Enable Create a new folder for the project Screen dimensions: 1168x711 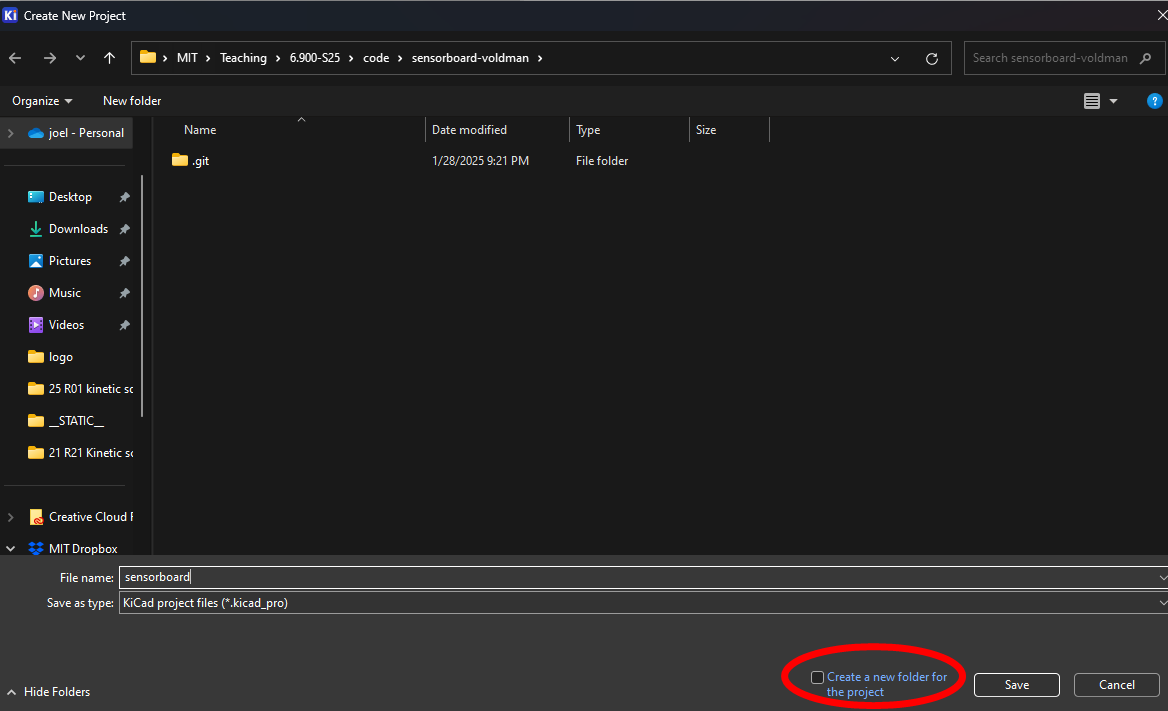pos(817,678)
